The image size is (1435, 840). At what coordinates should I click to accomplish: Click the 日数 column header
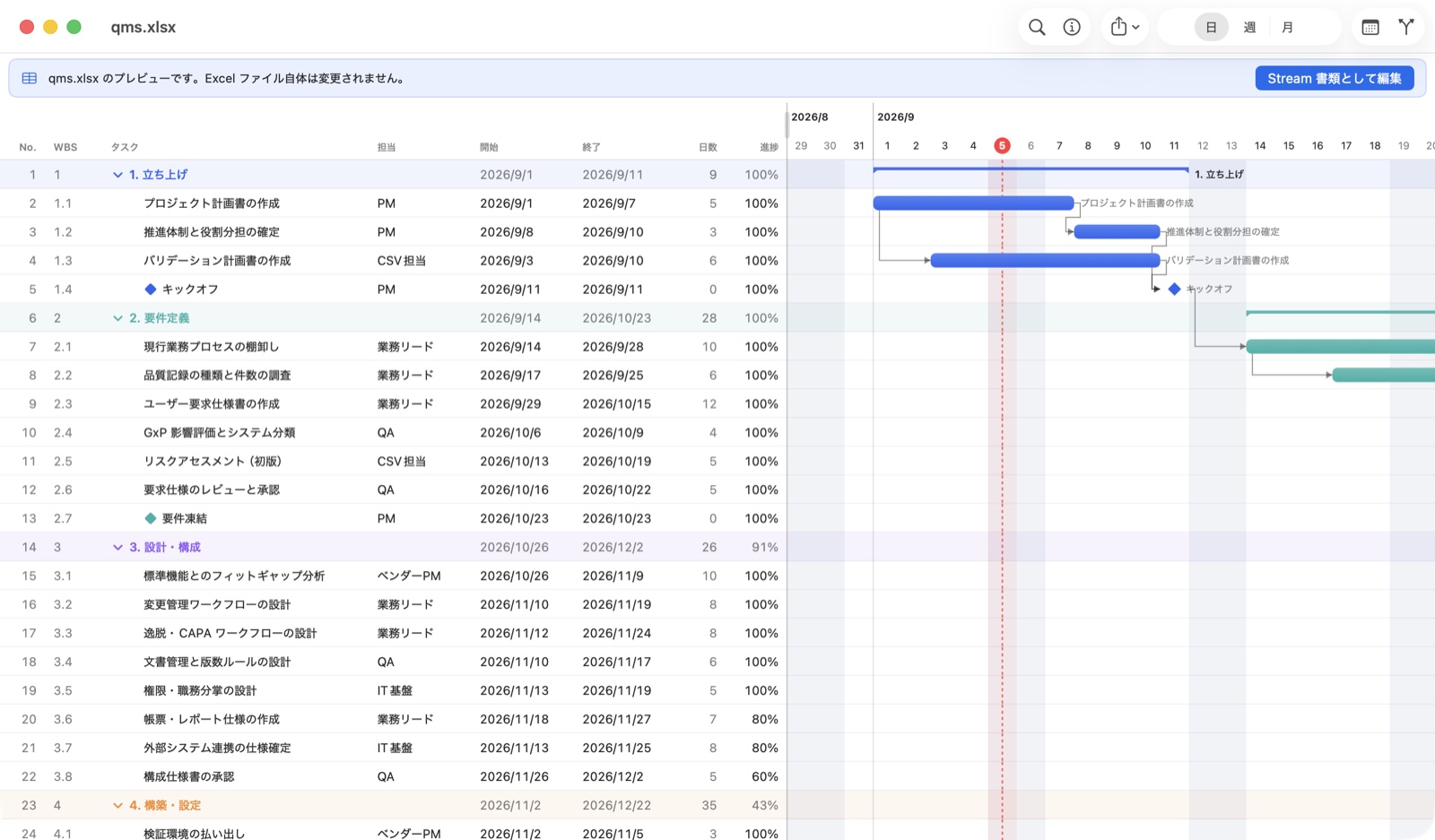point(708,147)
